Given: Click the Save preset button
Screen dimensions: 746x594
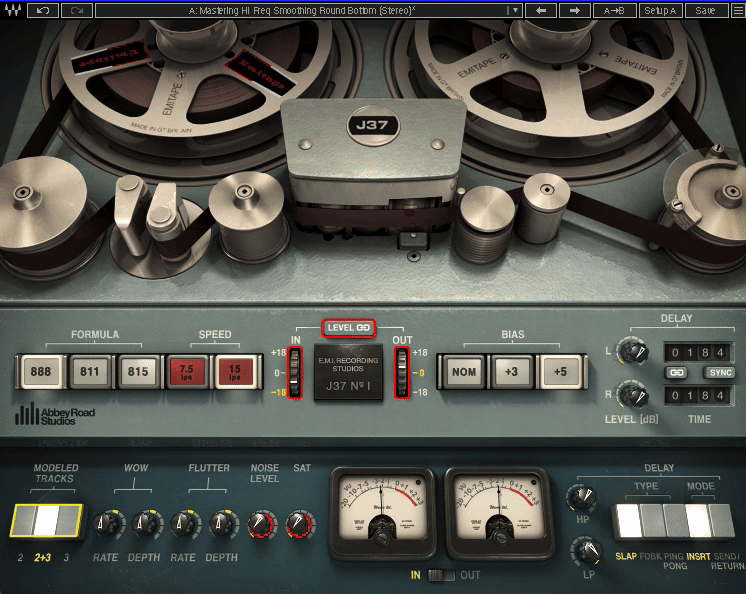Looking at the screenshot, I should (706, 10).
